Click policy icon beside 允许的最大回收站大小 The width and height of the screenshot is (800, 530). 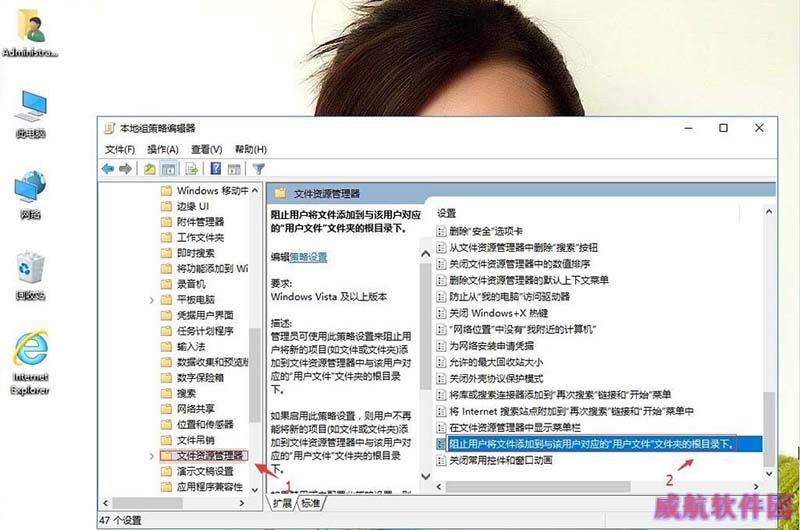pos(441,362)
